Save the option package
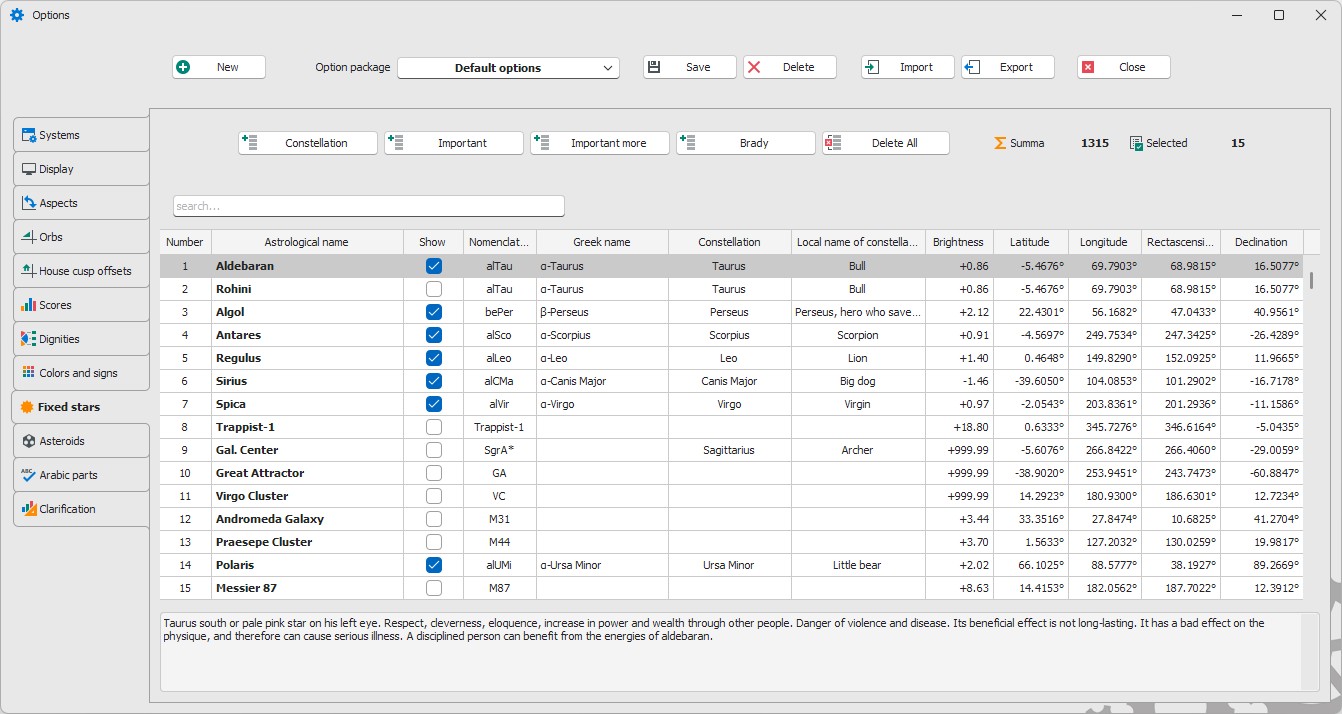This screenshot has width=1342, height=714. 690,67
